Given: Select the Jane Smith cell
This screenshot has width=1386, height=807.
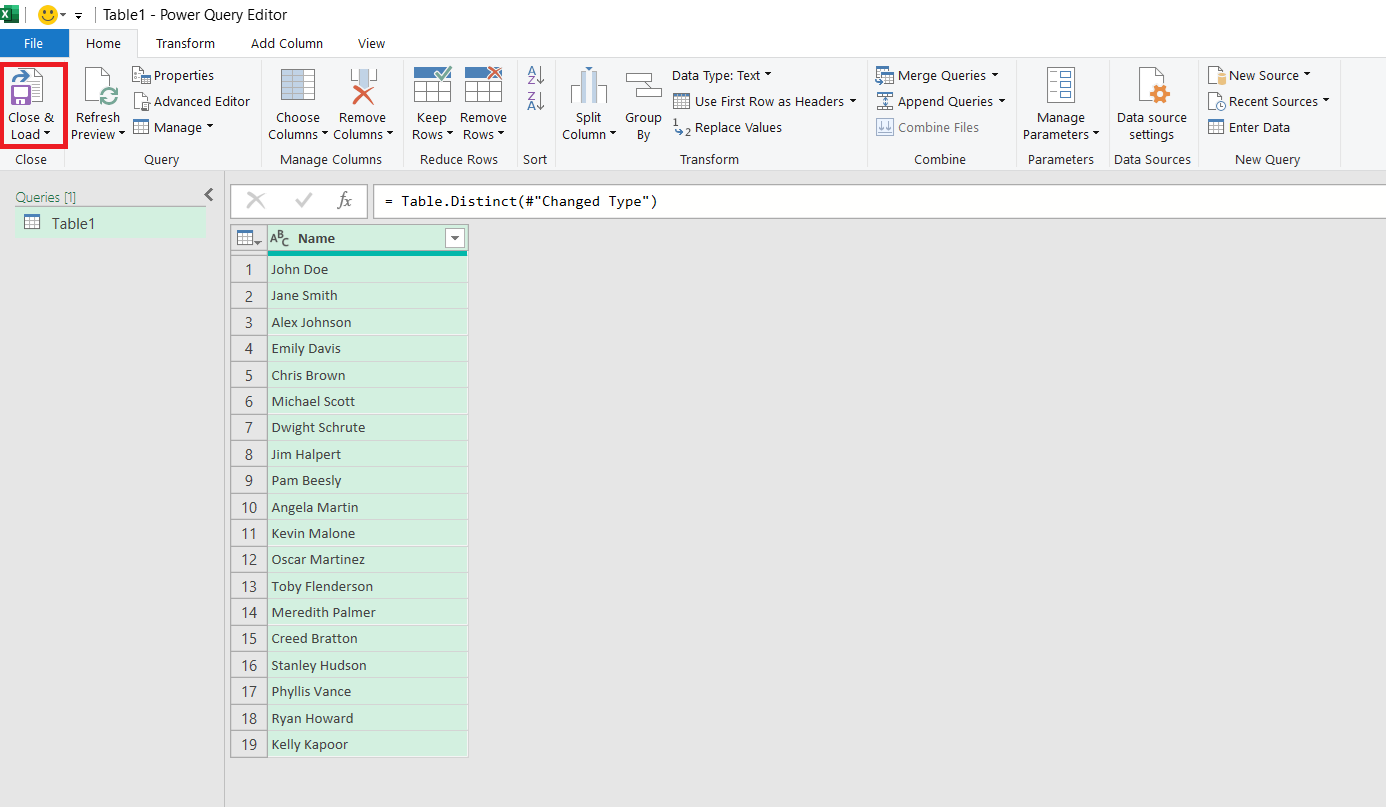Looking at the screenshot, I should pyautogui.click(x=367, y=295).
